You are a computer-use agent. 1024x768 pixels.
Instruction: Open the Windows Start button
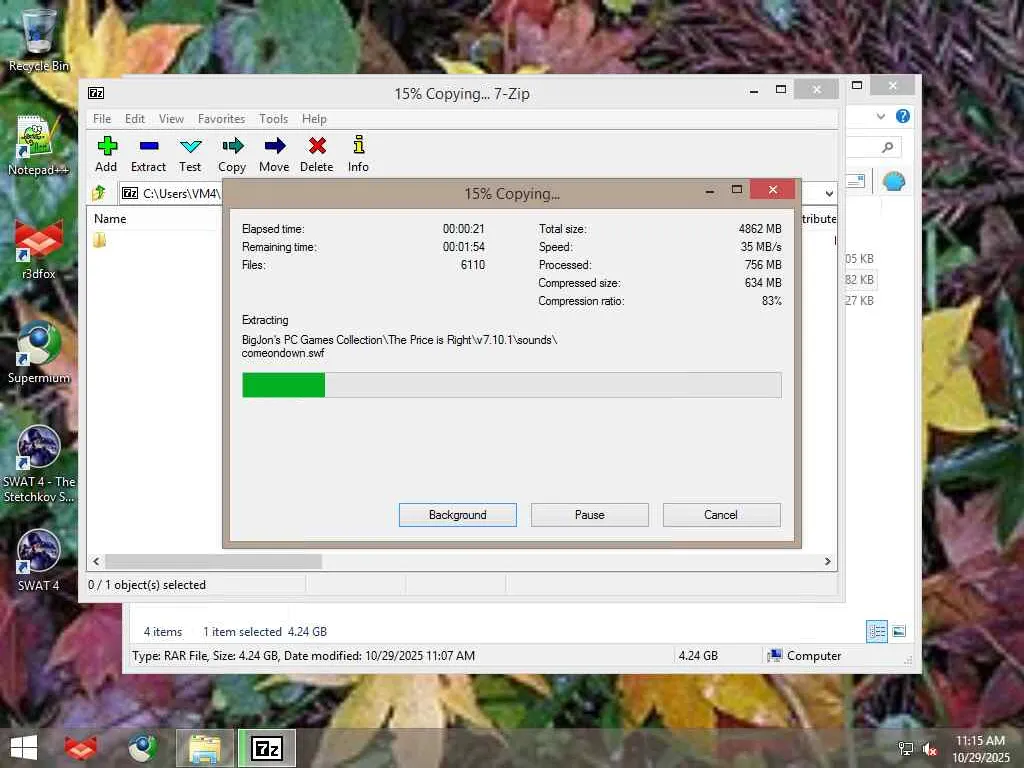point(24,748)
